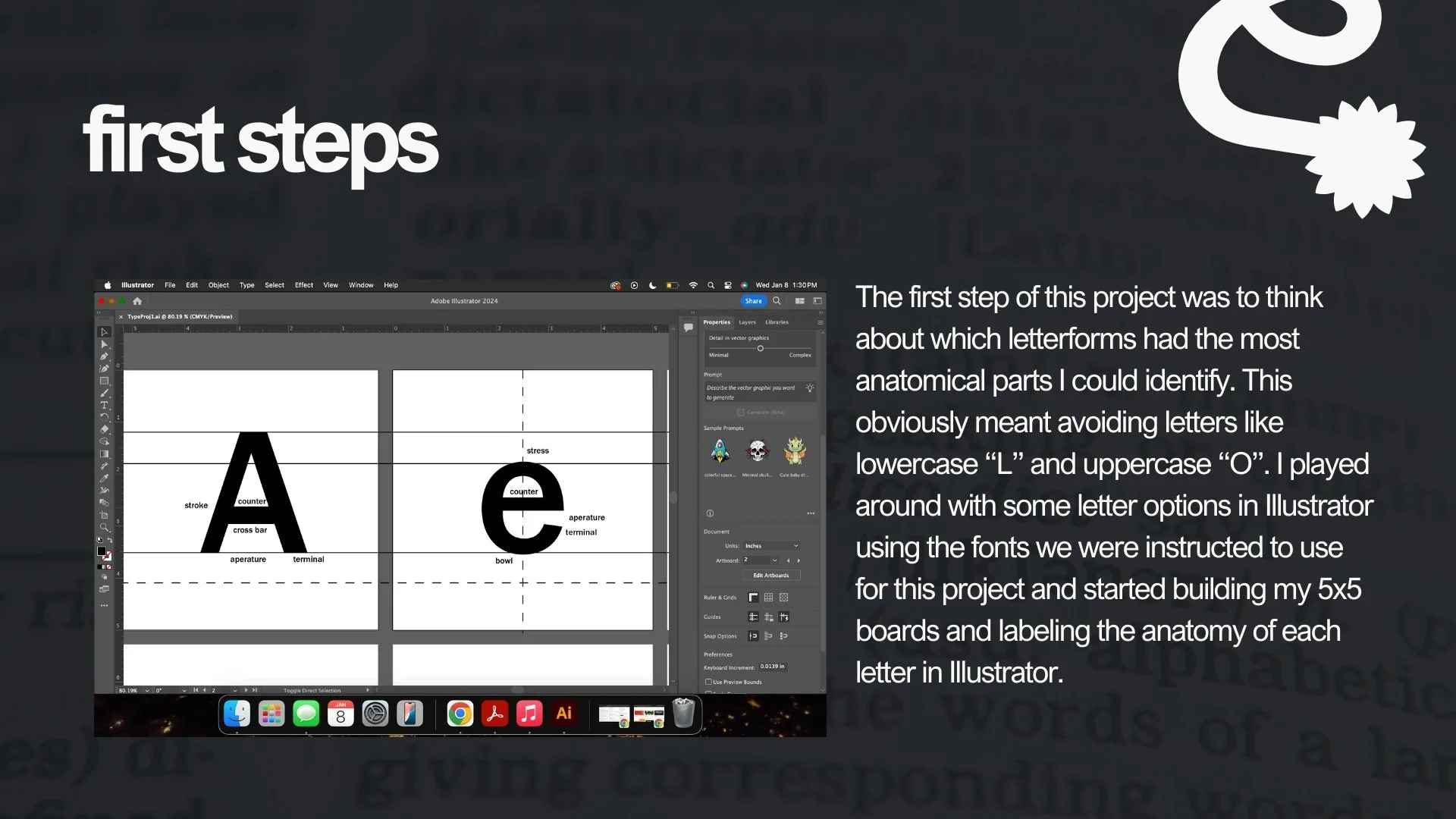This screenshot has height=819, width=1456.
Task: Activate the Zoom magnifier tool
Action: 104,527
